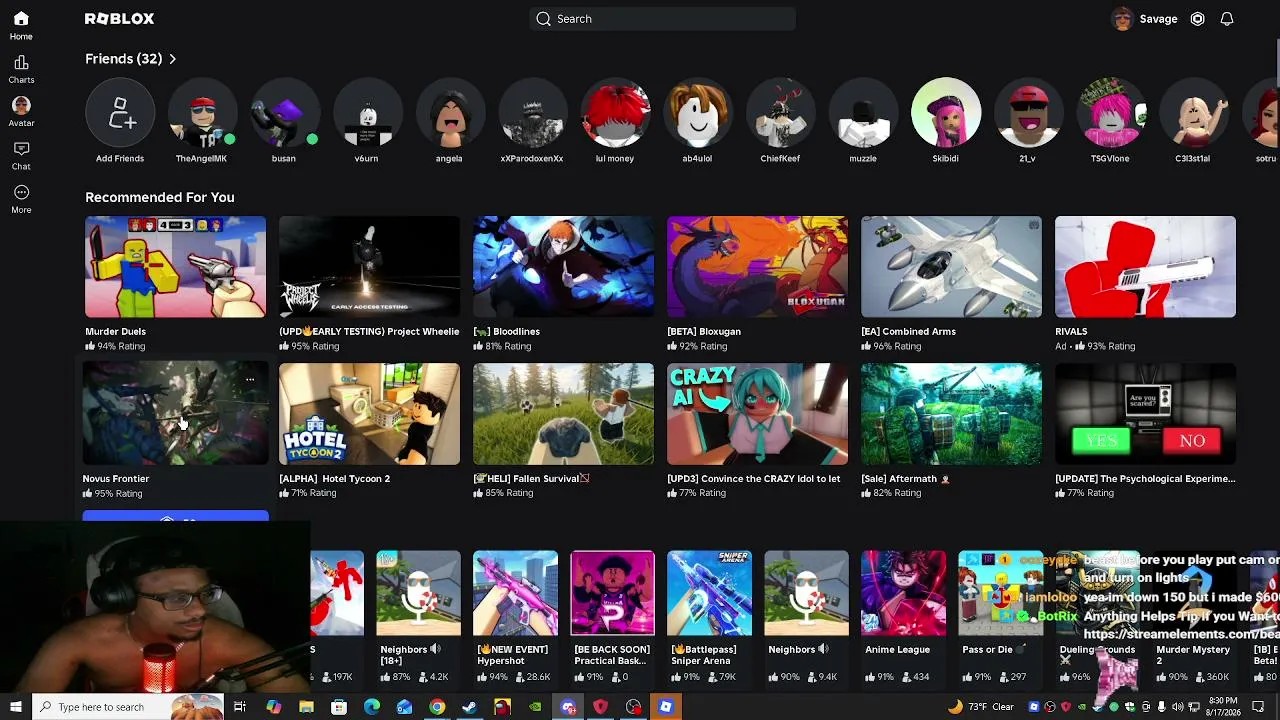Open the Recommended For You section heading

(160, 197)
